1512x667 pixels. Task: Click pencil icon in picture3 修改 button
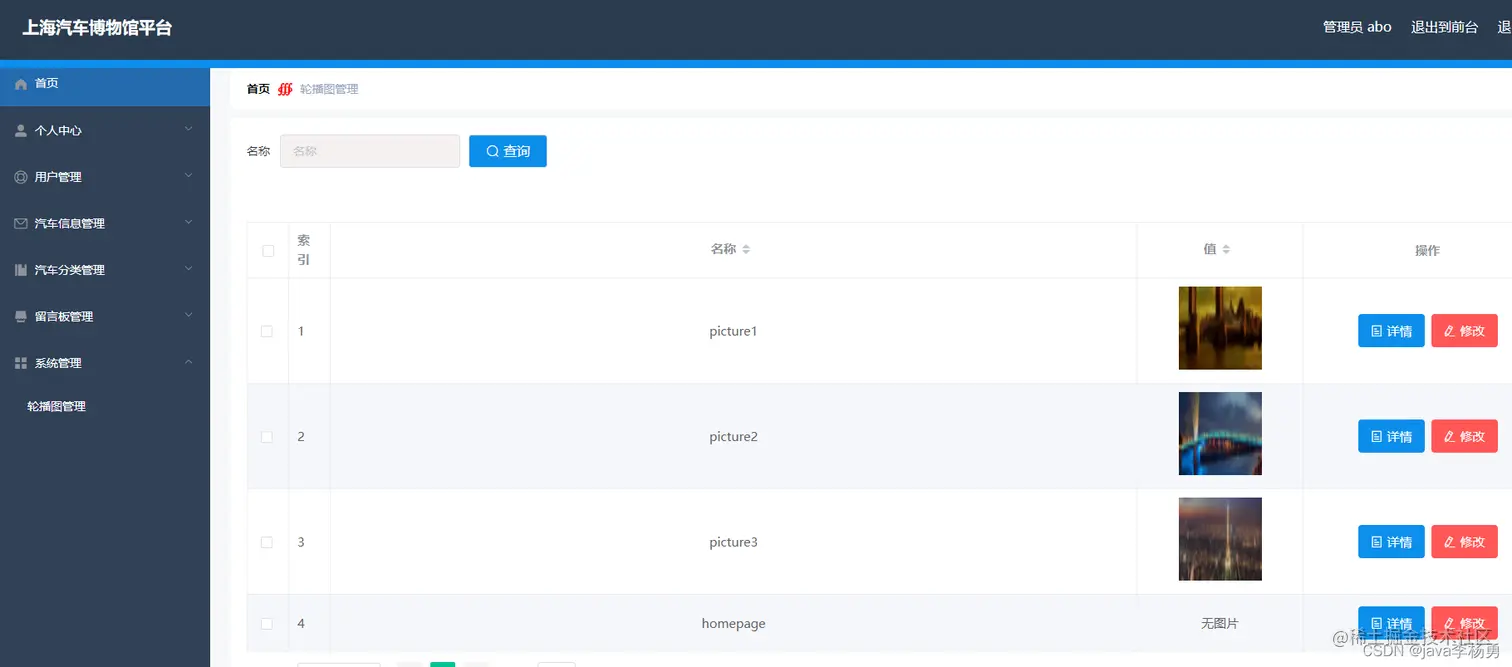coord(1449,542)
